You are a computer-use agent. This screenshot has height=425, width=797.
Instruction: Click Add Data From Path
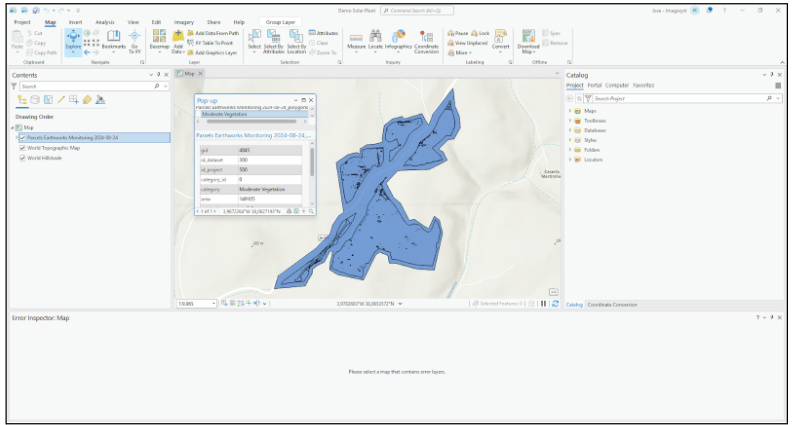tap(213, 33)
